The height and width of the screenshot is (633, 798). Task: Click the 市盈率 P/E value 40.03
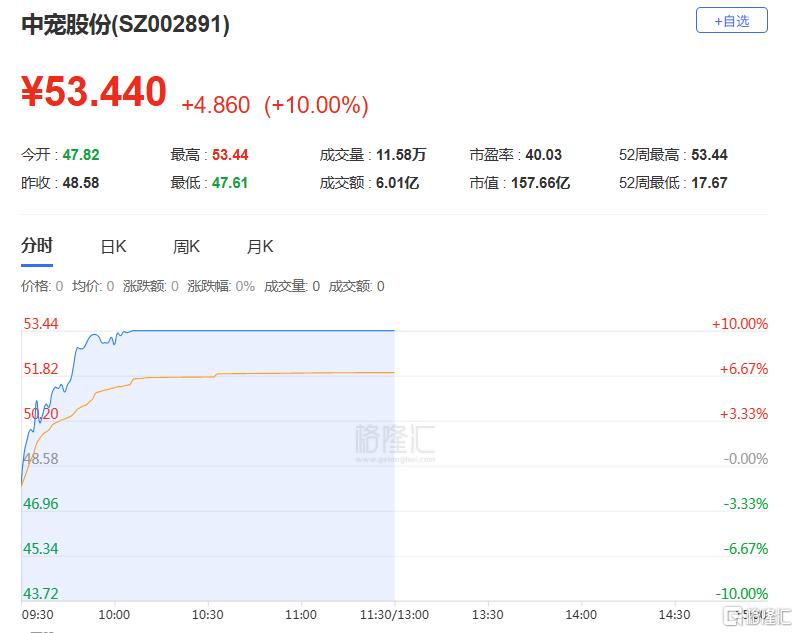543,155
